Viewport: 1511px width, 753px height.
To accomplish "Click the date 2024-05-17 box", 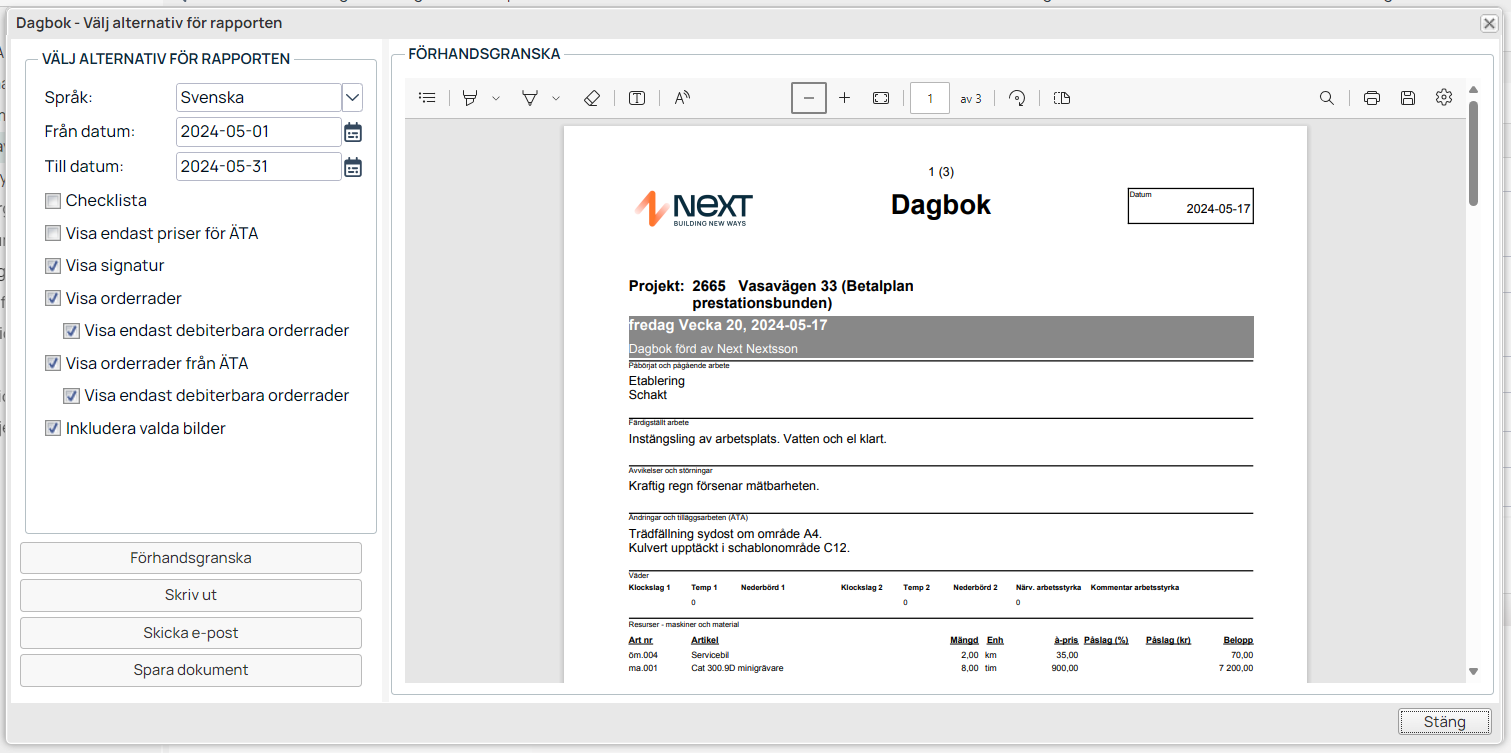I will tap(1190, 206).
